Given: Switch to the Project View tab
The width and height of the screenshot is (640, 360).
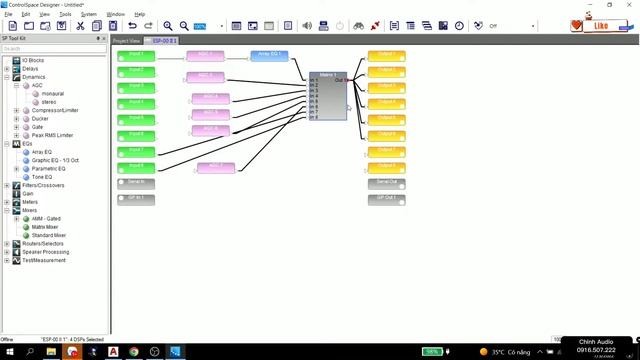Looking at the screenshot, I should tap(127, 41).
